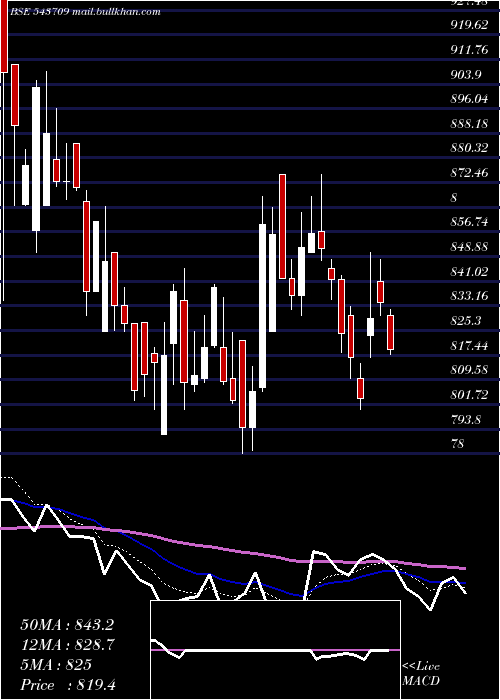Image resolution: width=500 pixels, height=700 pixels.
Task: Click inside the MACD inset chart box
Action: coord(275,650)
